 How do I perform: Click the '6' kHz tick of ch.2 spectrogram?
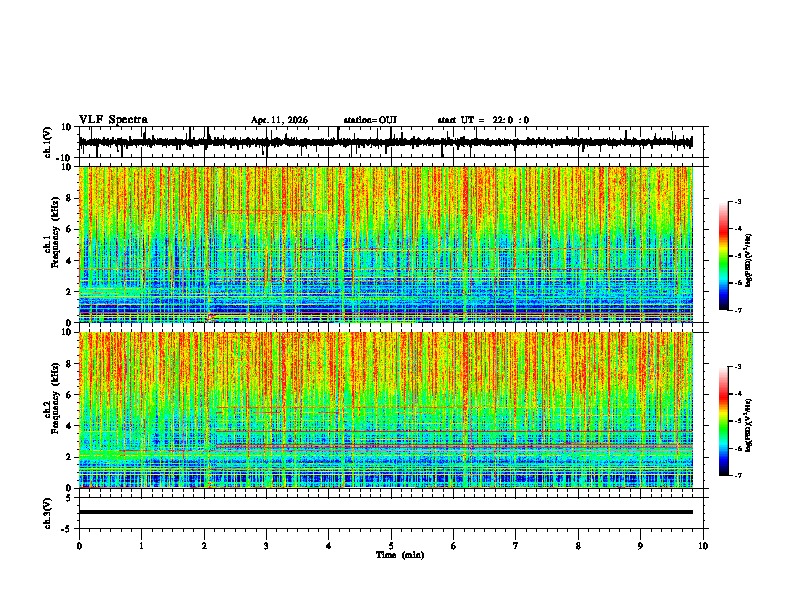tap(70, 395)
